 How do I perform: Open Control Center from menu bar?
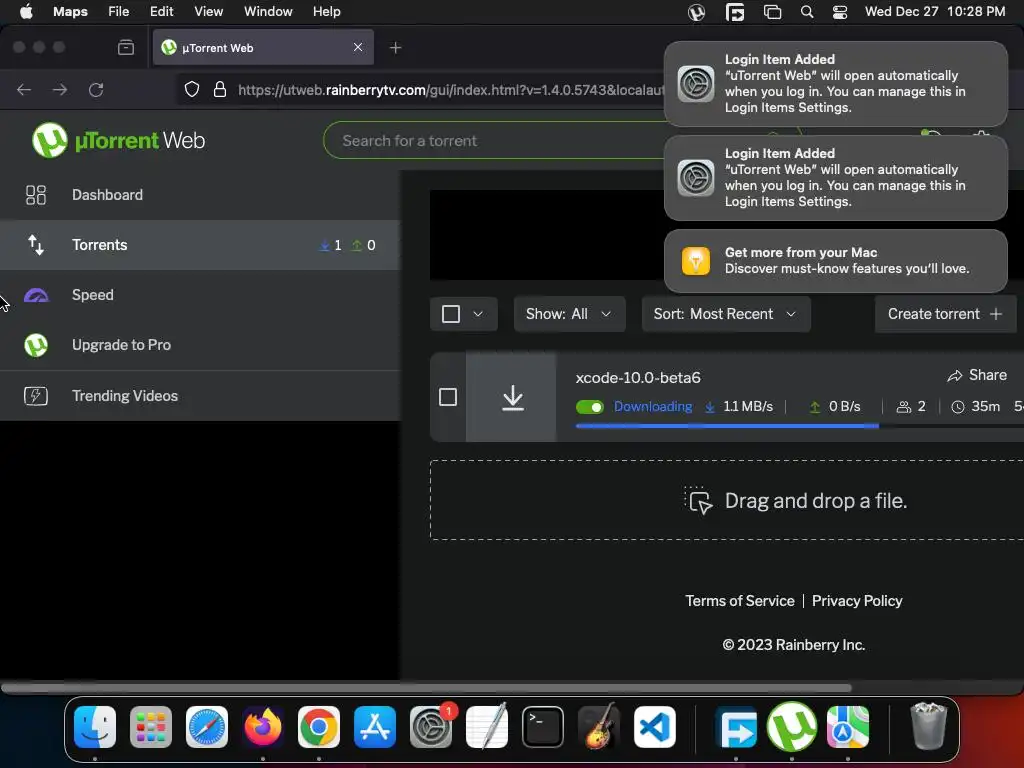pyautogui.click(x=840, y=12)
